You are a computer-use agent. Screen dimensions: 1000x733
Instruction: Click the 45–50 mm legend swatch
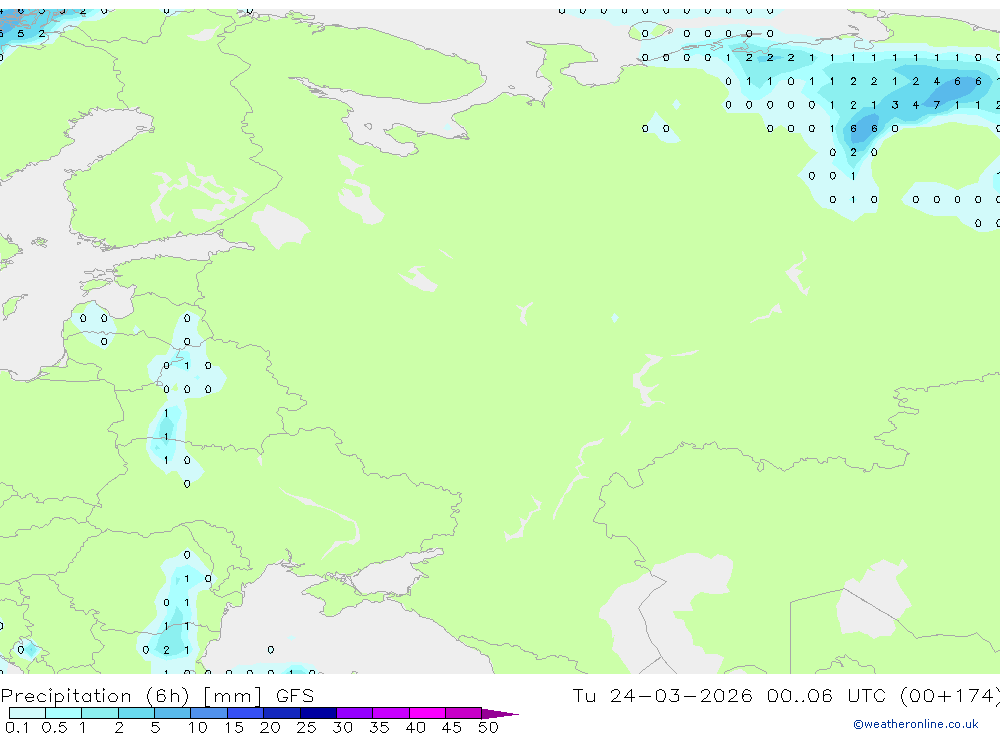pos(464,713)
